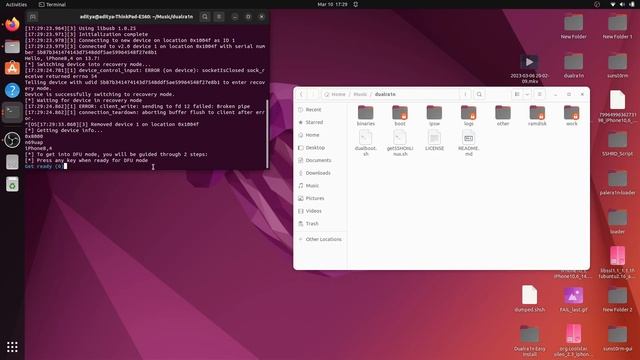Select the README.md file
The image size is (640, 360).
click(469, 143)
